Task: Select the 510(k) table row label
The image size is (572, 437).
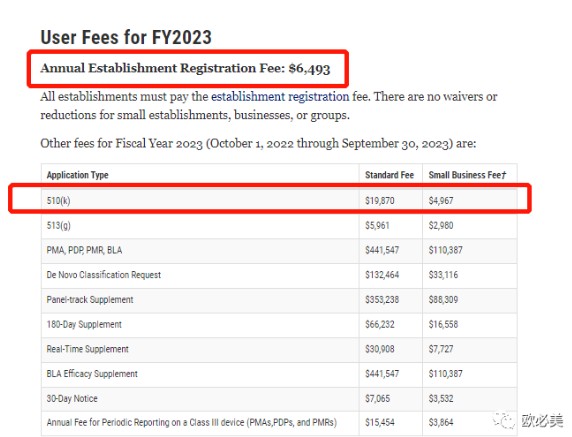Action: (58, 201)
